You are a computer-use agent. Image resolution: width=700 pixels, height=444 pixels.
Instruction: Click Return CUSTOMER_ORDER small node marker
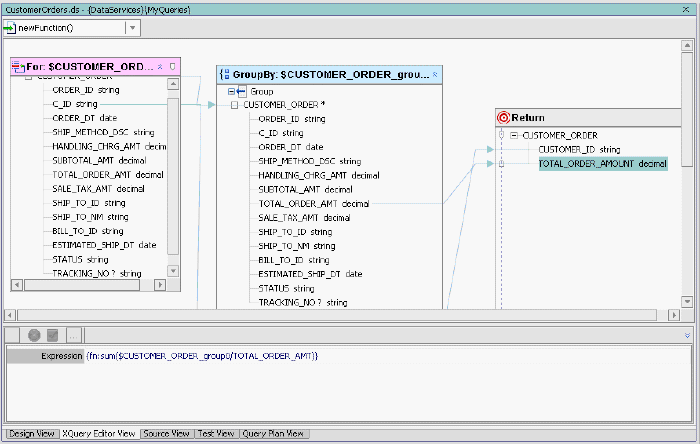click(x=501, y=135)
